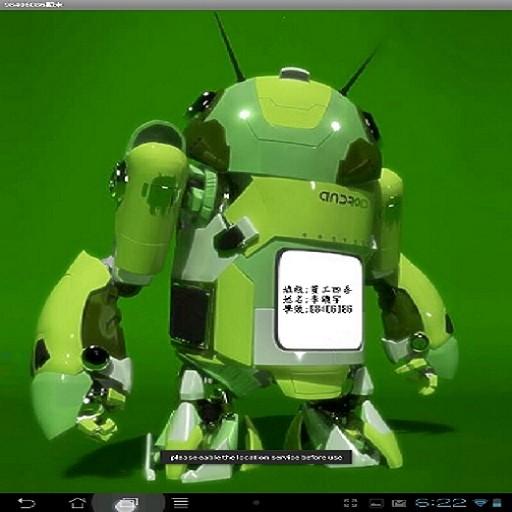512x512 pixels.
Task: Tap the student ID number line on screen
Action: [x=318, y=309]
